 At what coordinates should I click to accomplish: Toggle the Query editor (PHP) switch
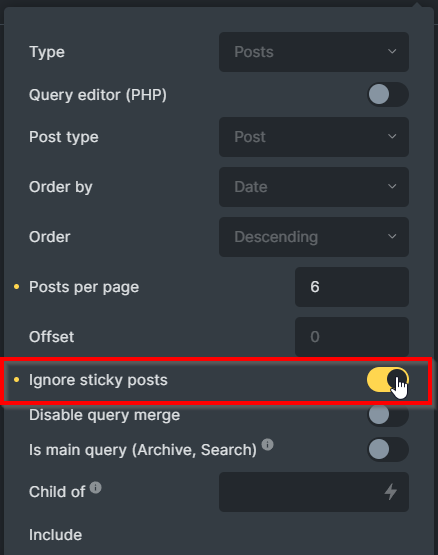pos(388,95)
